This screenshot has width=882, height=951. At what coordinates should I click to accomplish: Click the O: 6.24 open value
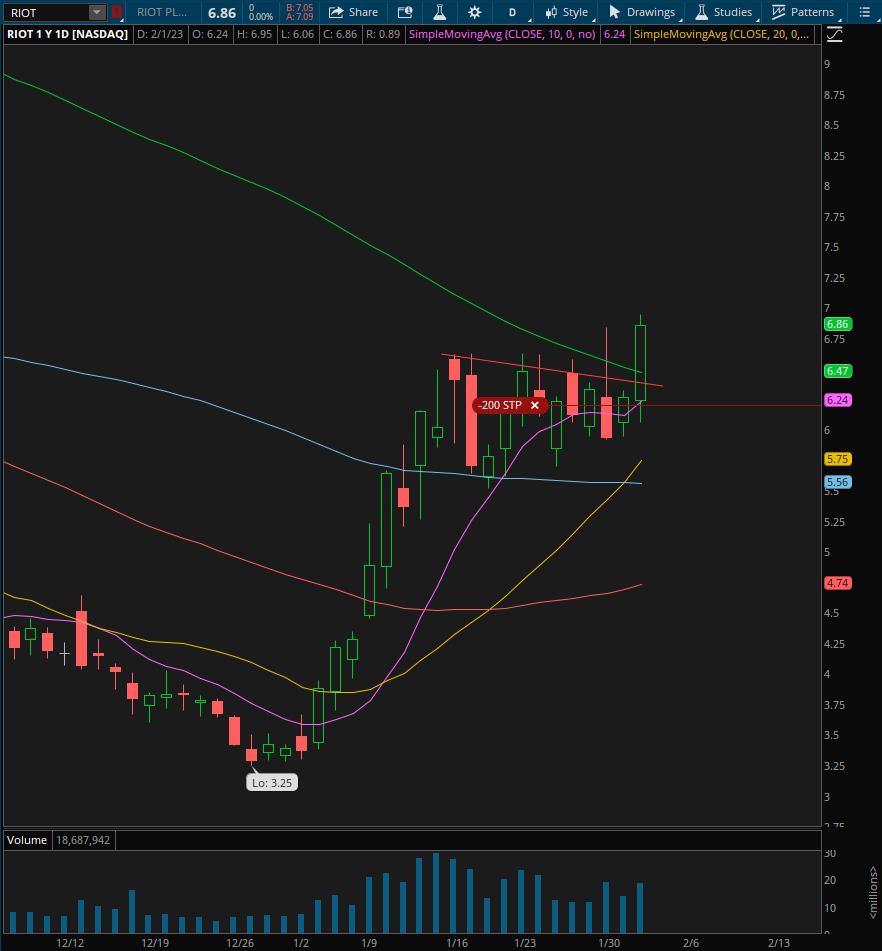pos(210,35)
